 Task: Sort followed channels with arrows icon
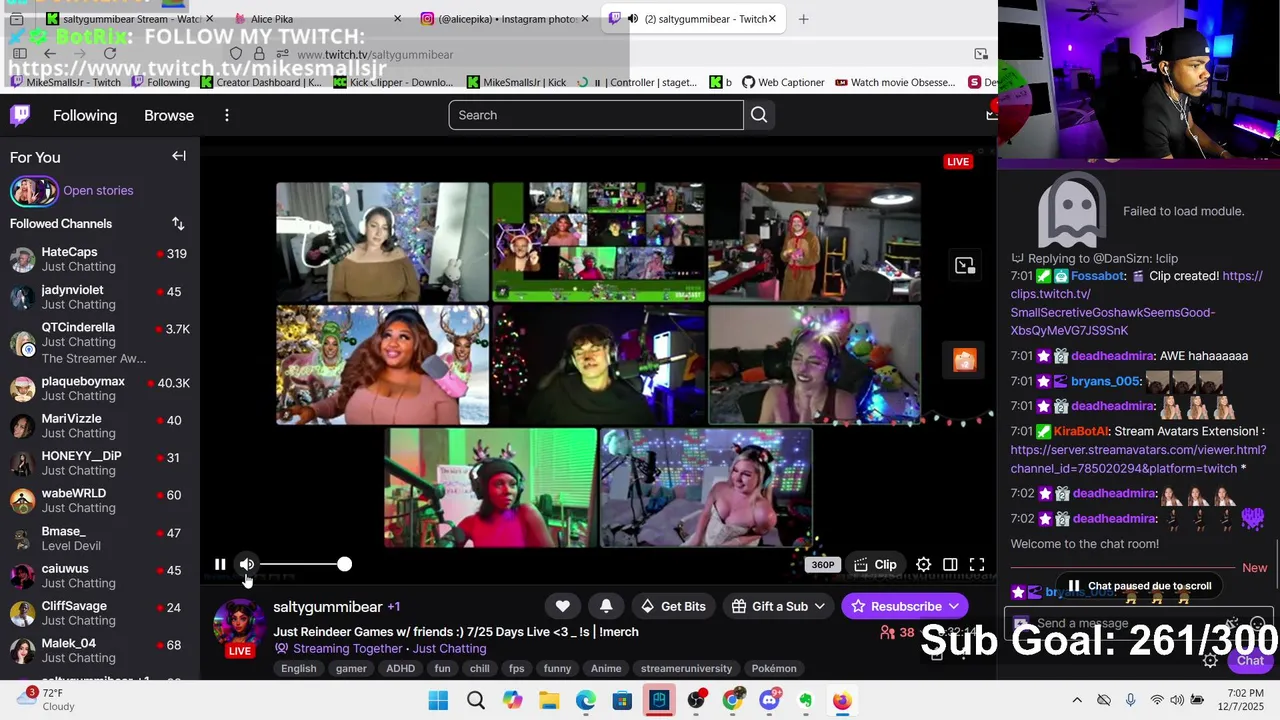point(178,224)
